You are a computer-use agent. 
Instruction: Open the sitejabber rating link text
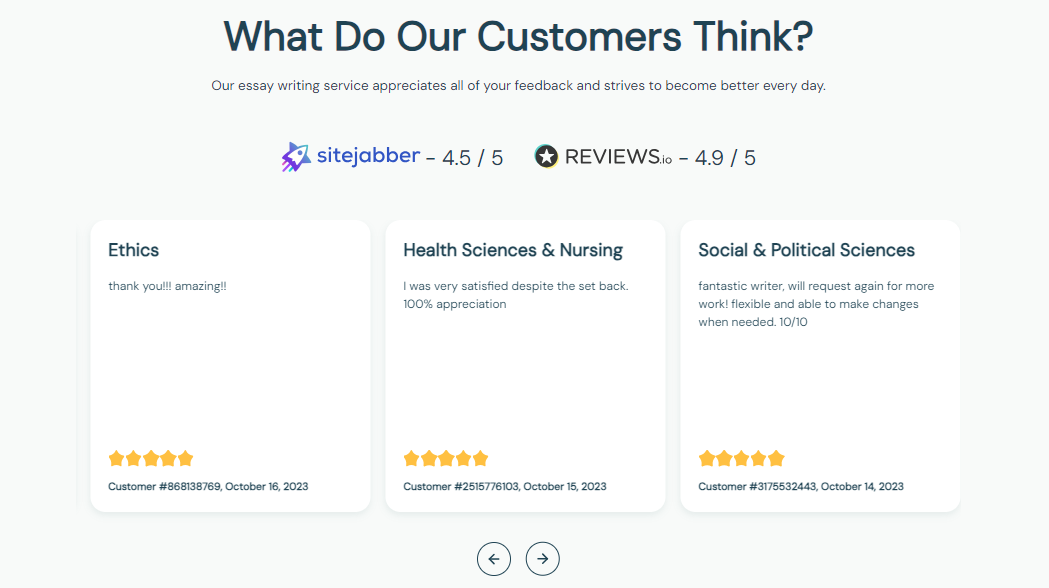pos(368,156)
